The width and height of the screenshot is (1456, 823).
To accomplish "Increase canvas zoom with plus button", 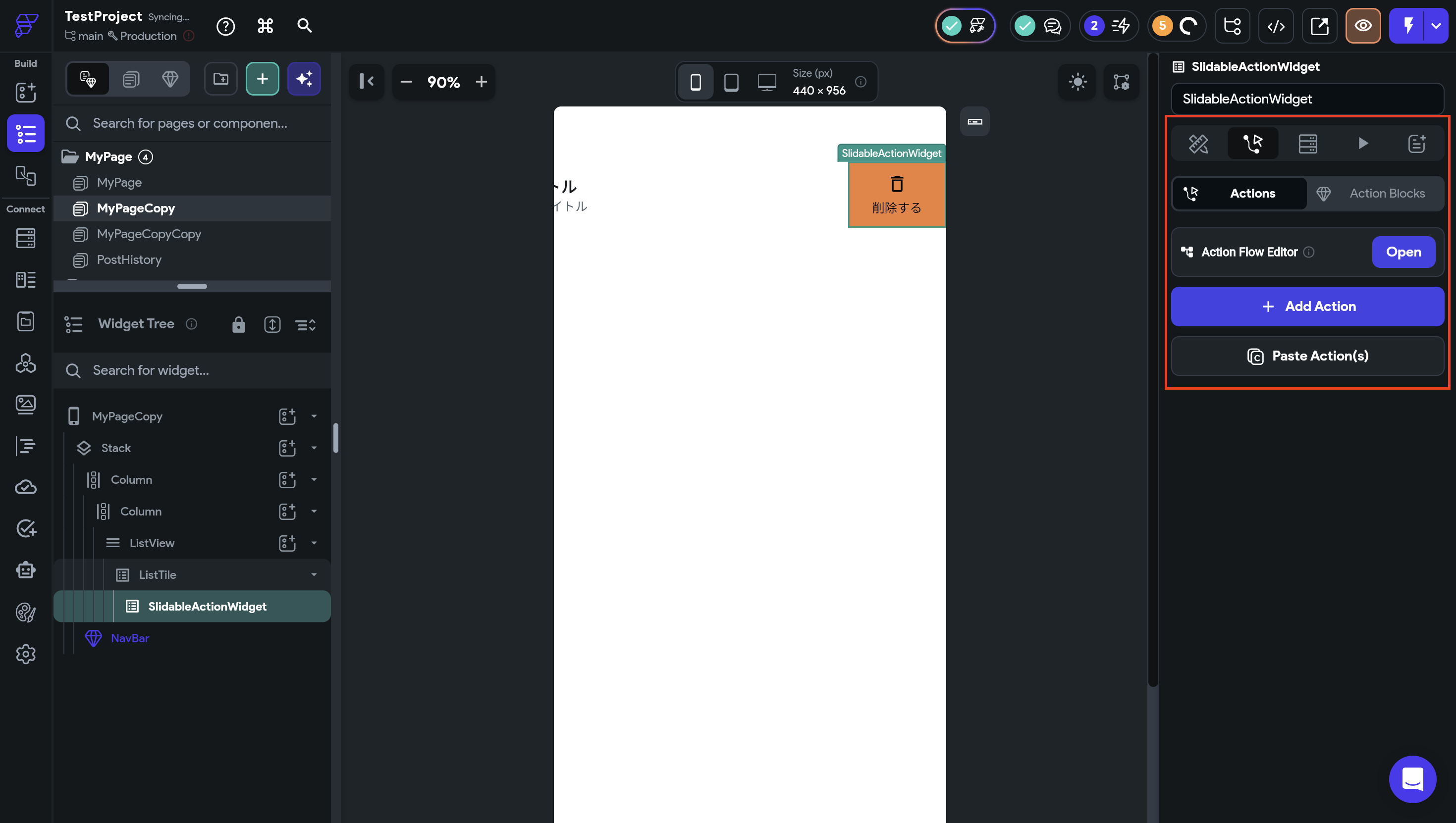I will (481, 82).
